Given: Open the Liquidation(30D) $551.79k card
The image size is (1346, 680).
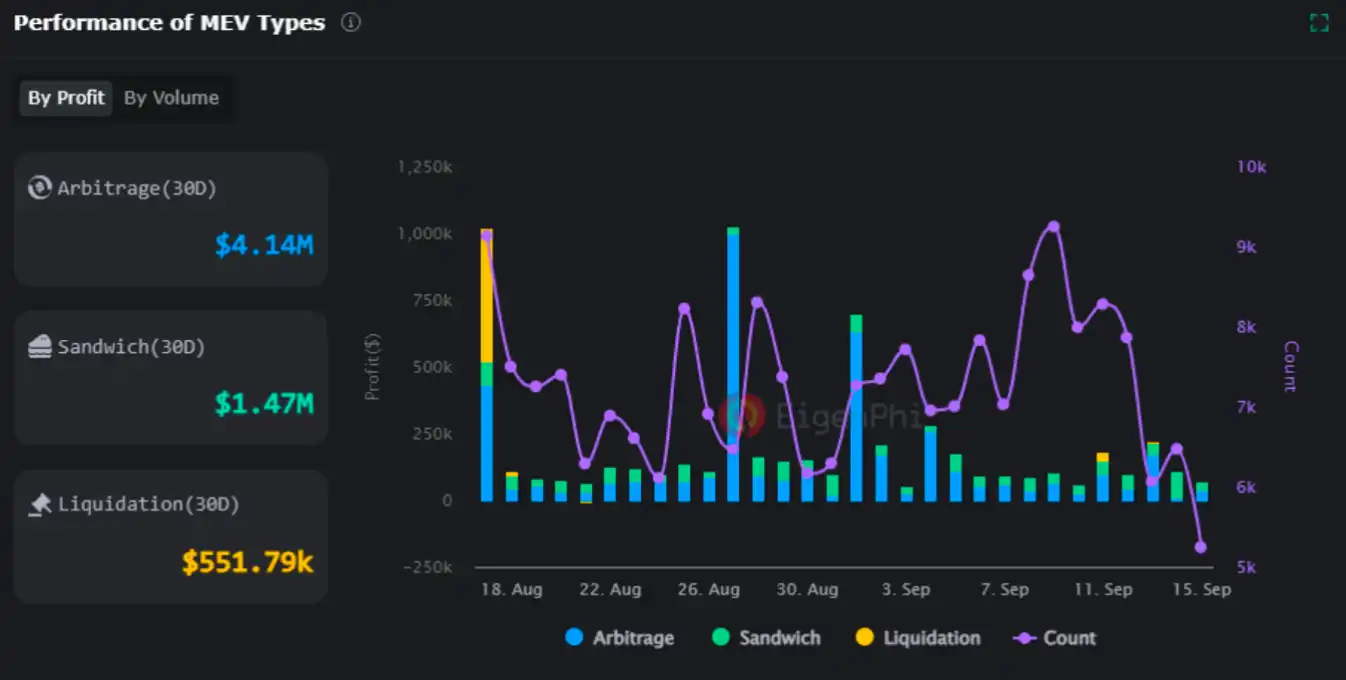Looking at the screenshot, I should click(171, 536).
